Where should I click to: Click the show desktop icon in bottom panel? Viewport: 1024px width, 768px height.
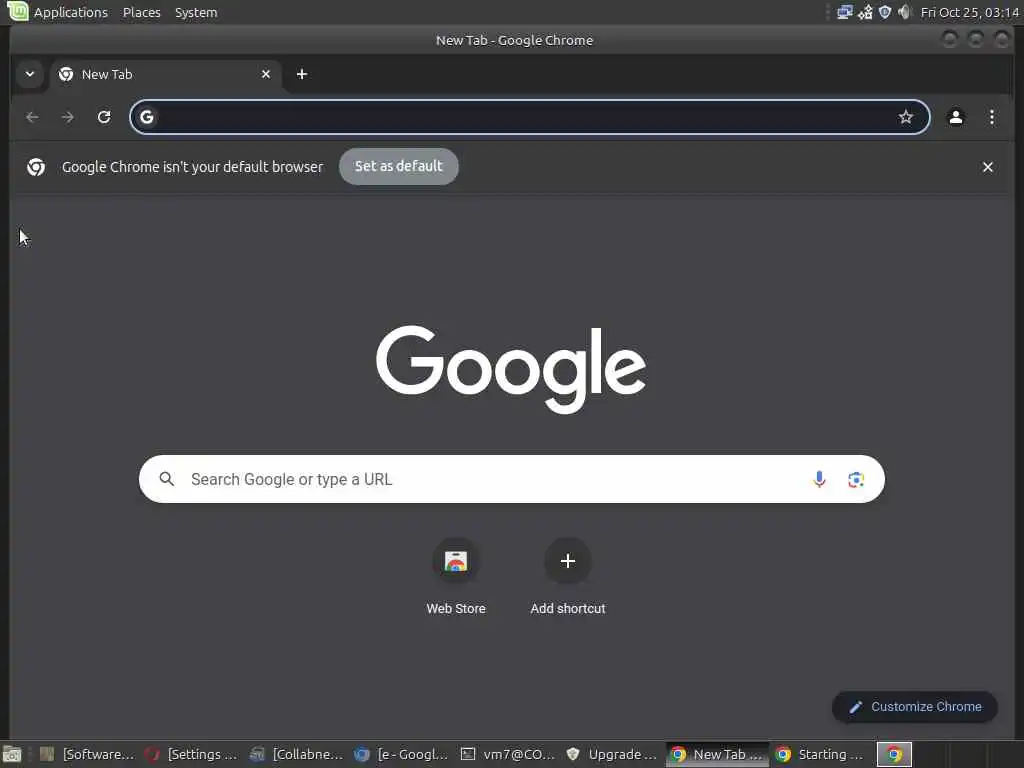pyautogui.click(x=12, y=755)
